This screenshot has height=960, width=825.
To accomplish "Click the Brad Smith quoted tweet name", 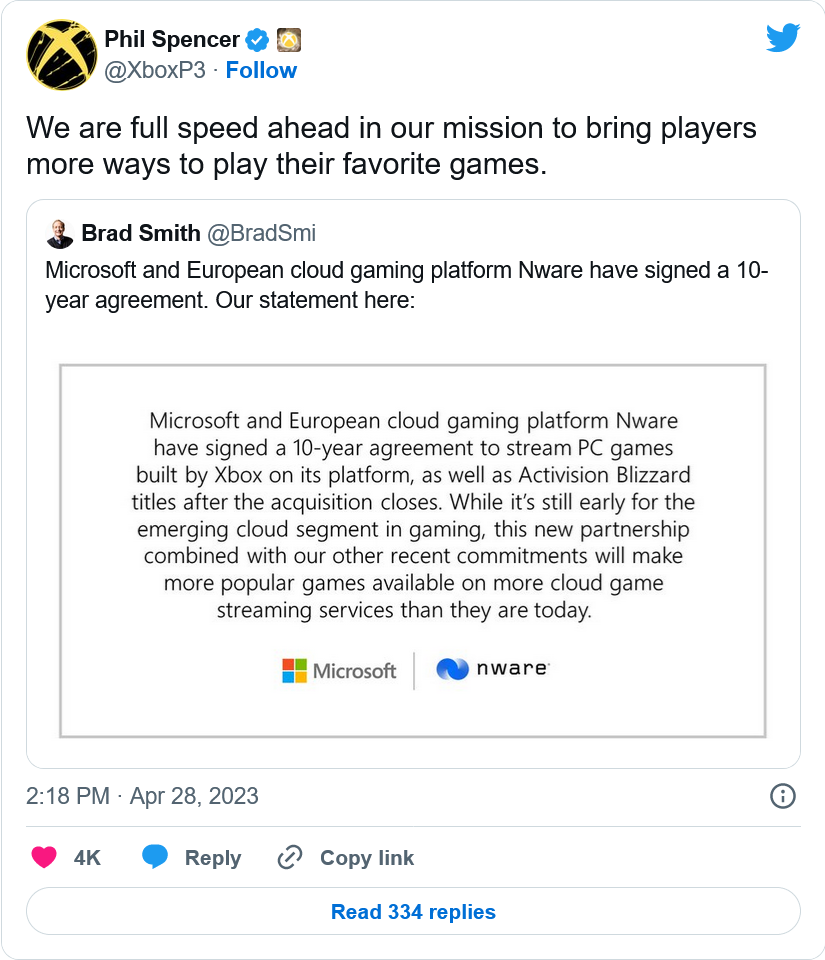I will pos(140,234).
